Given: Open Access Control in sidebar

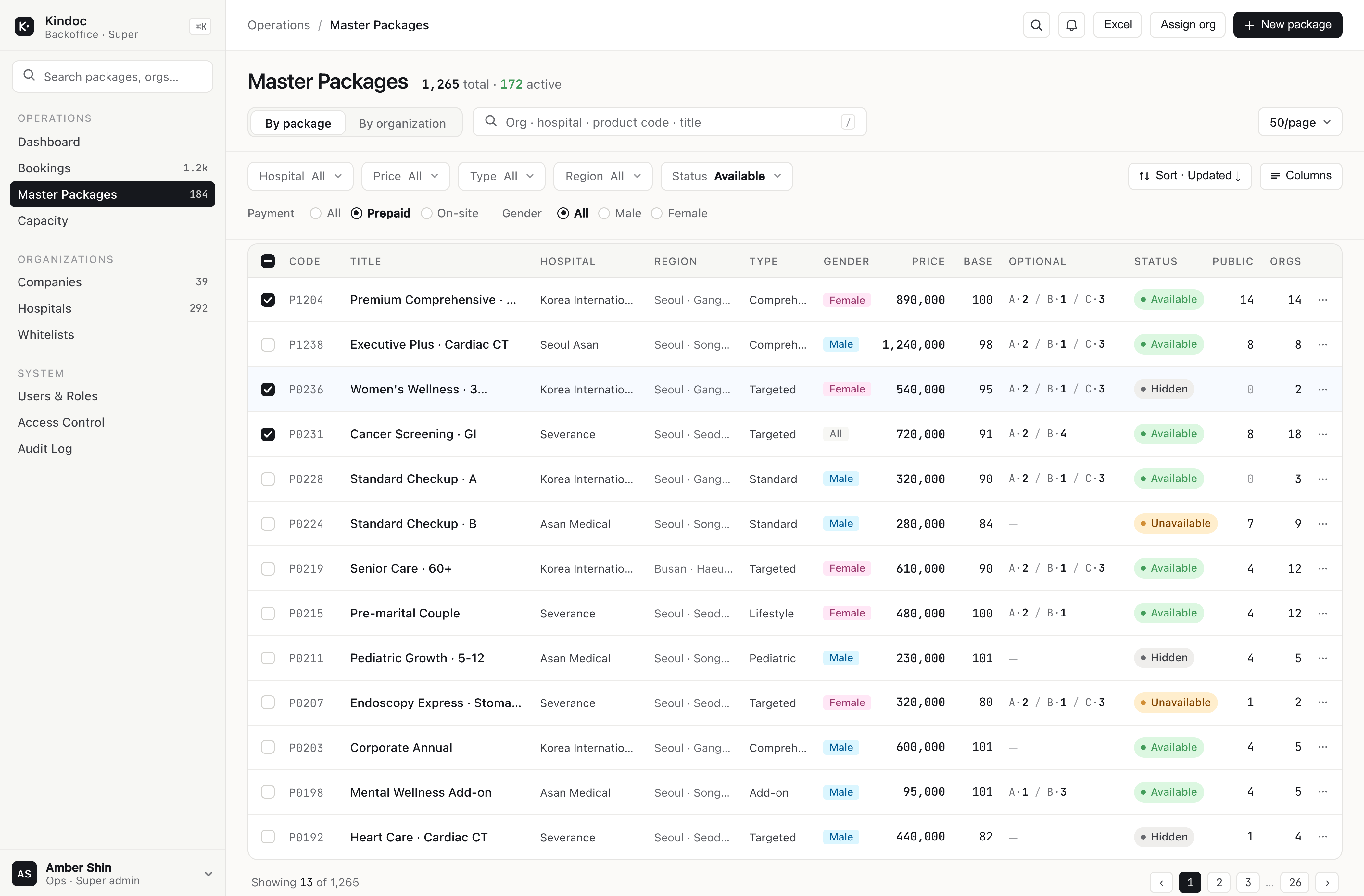Looking at the screenshot, I should click(x=112, y=422).
